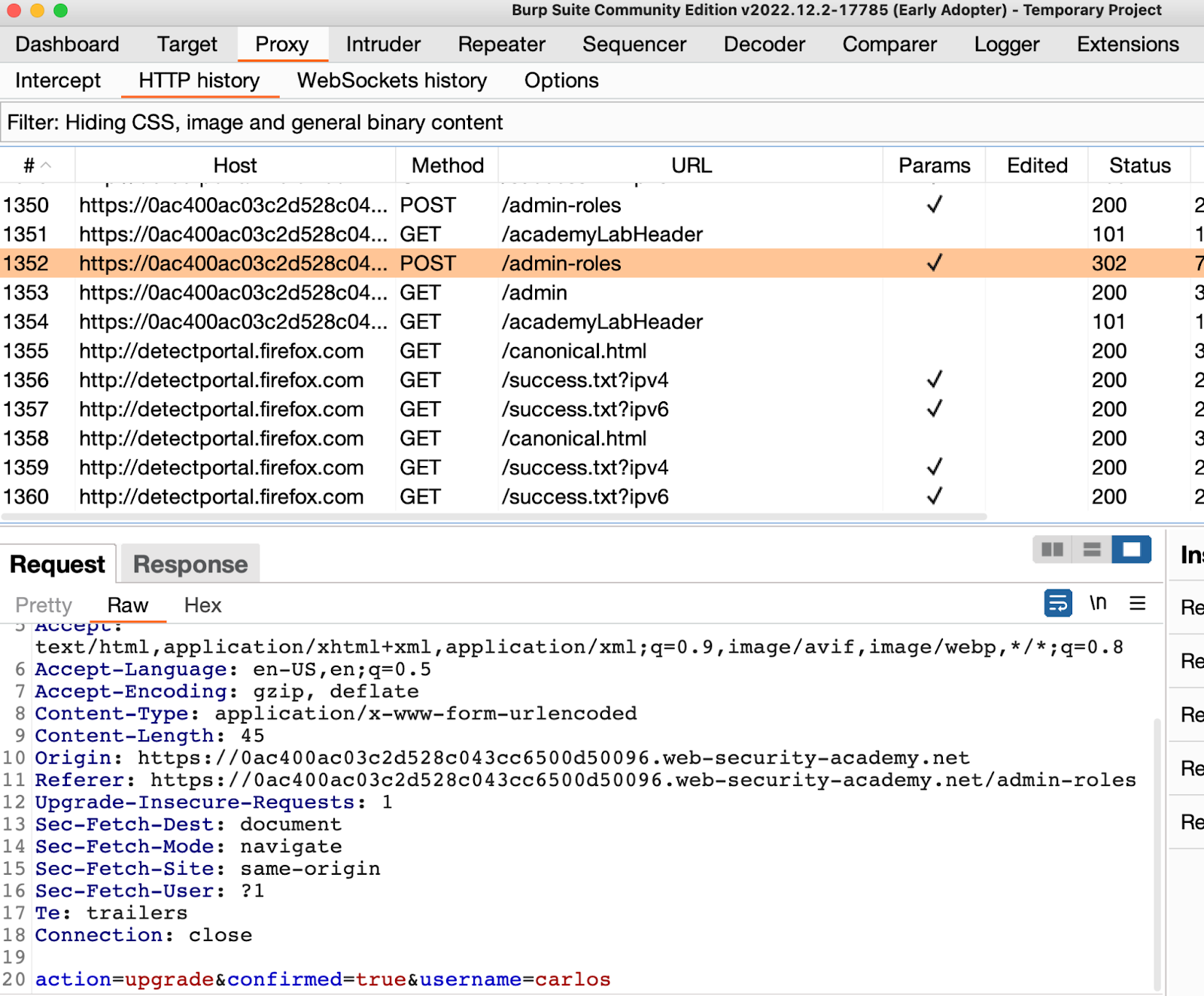This screenshot has height=996, width=1204.
Task: Switch to the Repeater tab
Action: [501, 44]
